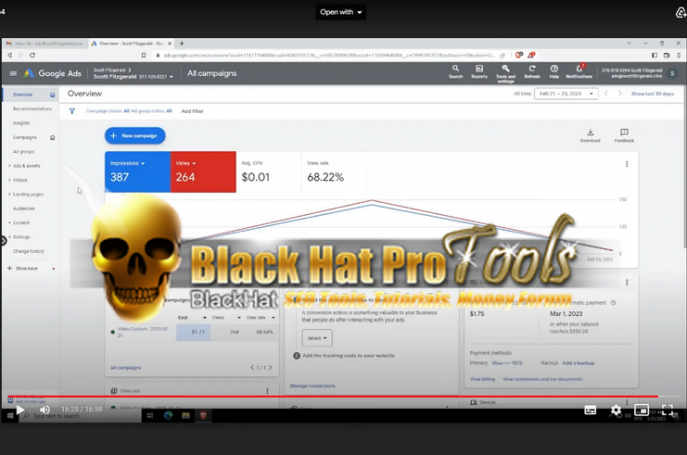Open a new browser tab with plus
This screenshot has width=687, height=455.
[181, 43]
